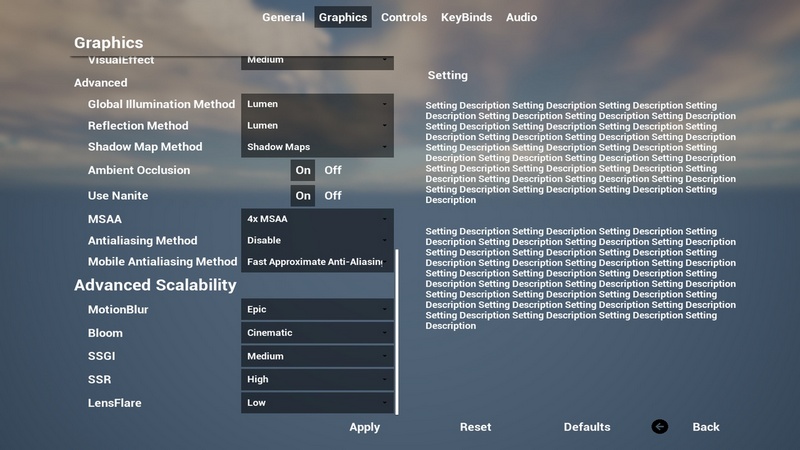Image resolution: width=800 pixels, height=450 pixels.
Task: Click the back arrow icon
Action: tap(660, 427)
